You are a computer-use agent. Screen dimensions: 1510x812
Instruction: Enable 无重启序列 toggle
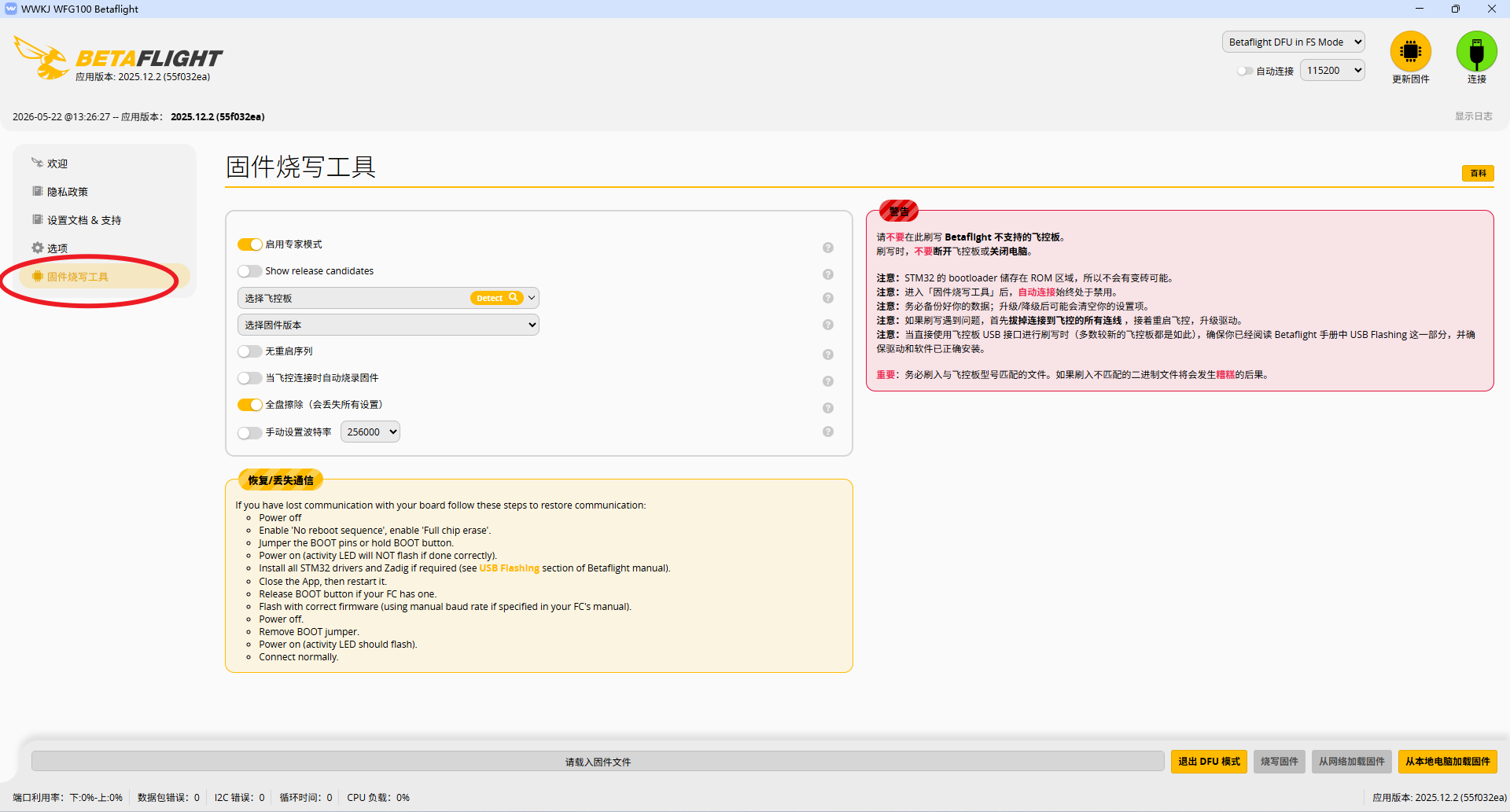250,351
